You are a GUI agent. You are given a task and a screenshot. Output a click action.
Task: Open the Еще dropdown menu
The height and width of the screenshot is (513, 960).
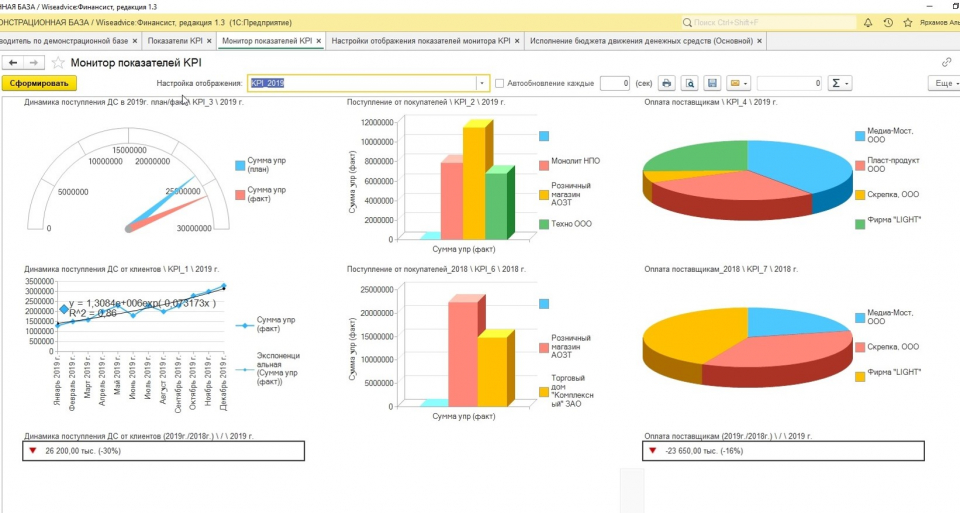coord(942,83)
